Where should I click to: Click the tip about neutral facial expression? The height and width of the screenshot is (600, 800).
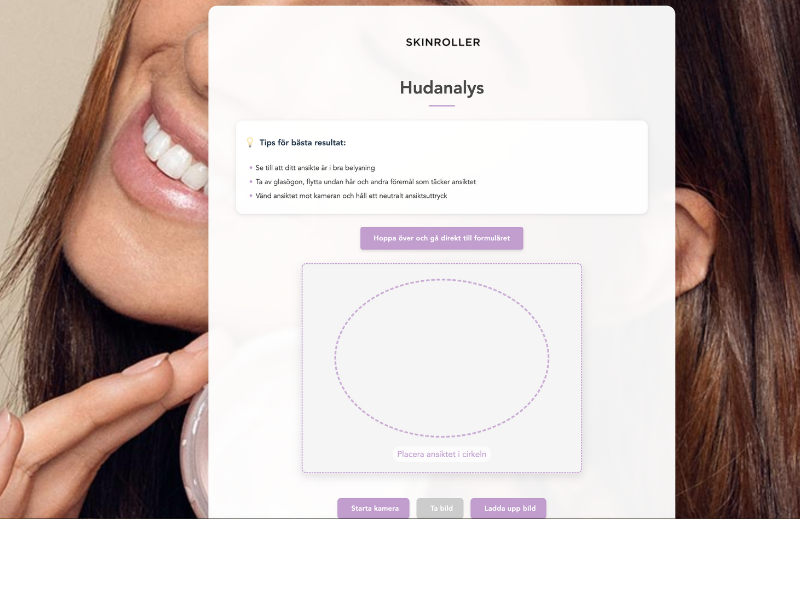[352, 196]
